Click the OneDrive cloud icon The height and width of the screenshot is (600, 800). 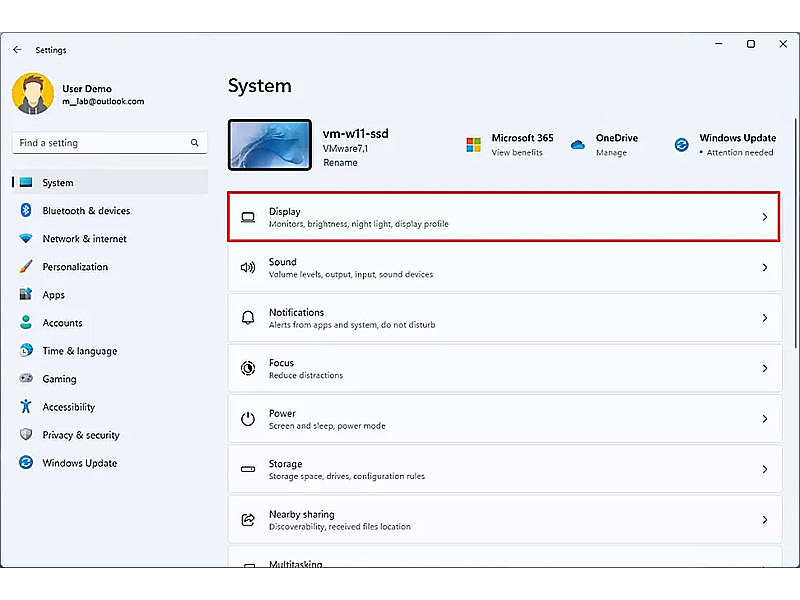(578, 145)
